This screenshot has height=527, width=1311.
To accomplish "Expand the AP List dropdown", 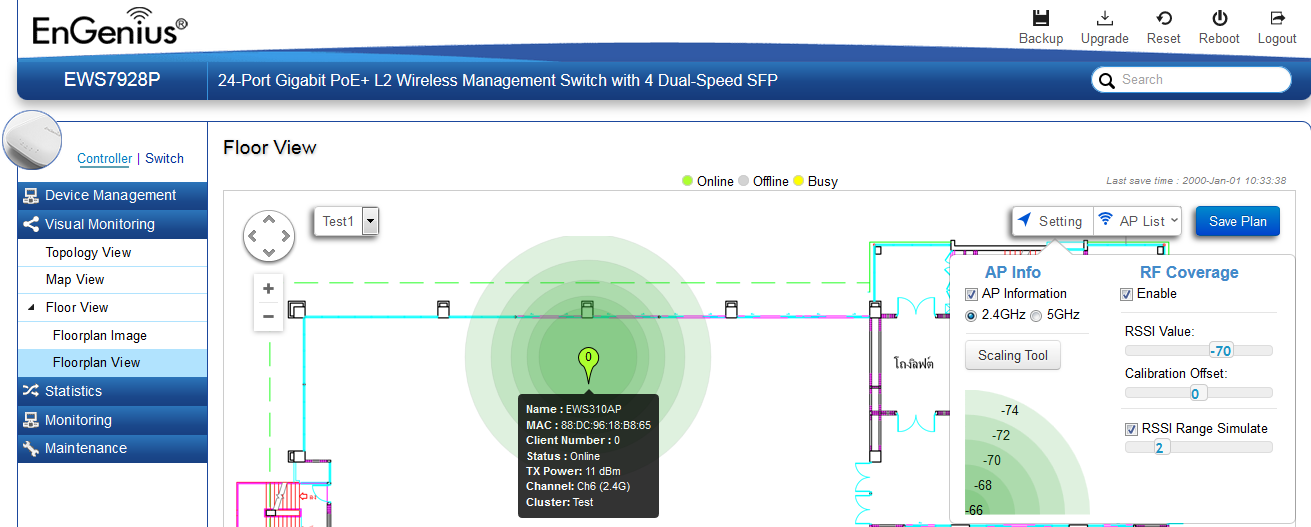I will tap(1174, 221).
